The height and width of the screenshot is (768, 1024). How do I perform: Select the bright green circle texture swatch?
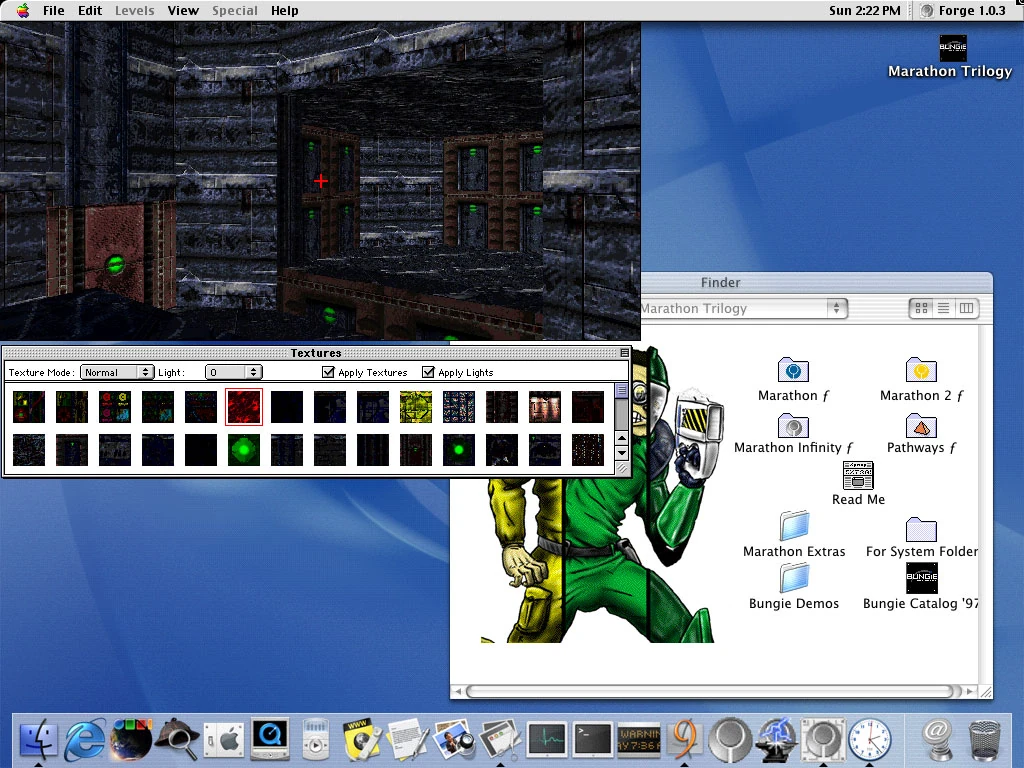pos(243,450)
